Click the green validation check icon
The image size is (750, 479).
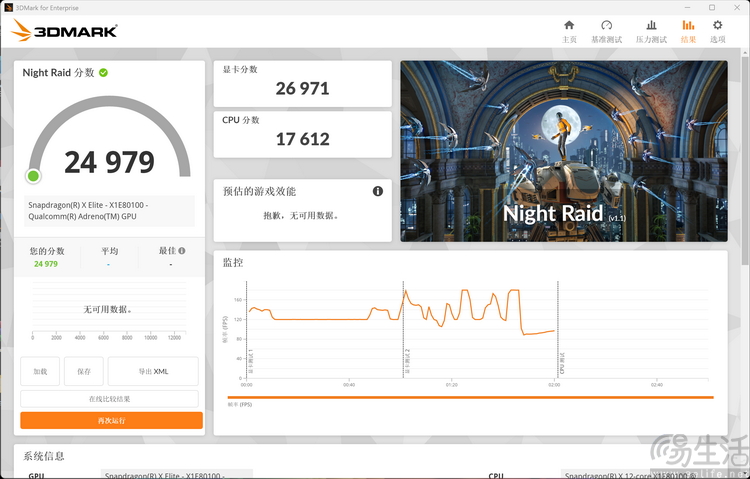click(103, 73)
